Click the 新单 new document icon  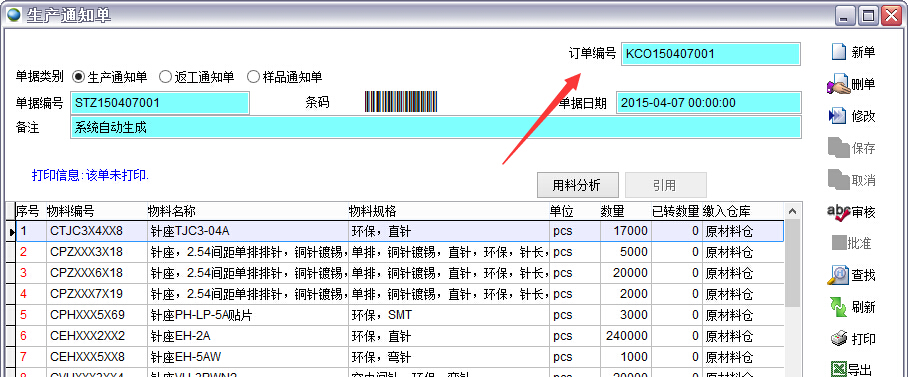point(839,52)
